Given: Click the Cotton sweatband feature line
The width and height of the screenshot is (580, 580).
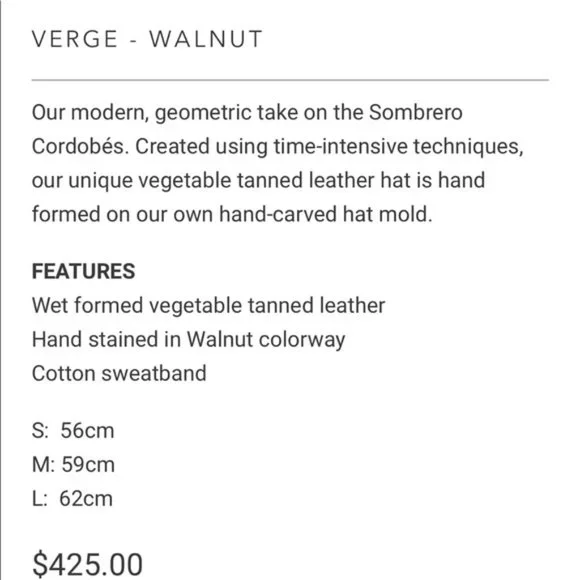Looking at the screenshot, I should [119, 373].
